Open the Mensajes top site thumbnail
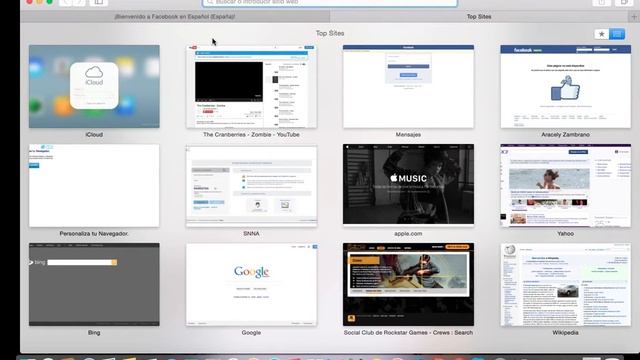Screen dimensions: 640x360 point(409,87)
